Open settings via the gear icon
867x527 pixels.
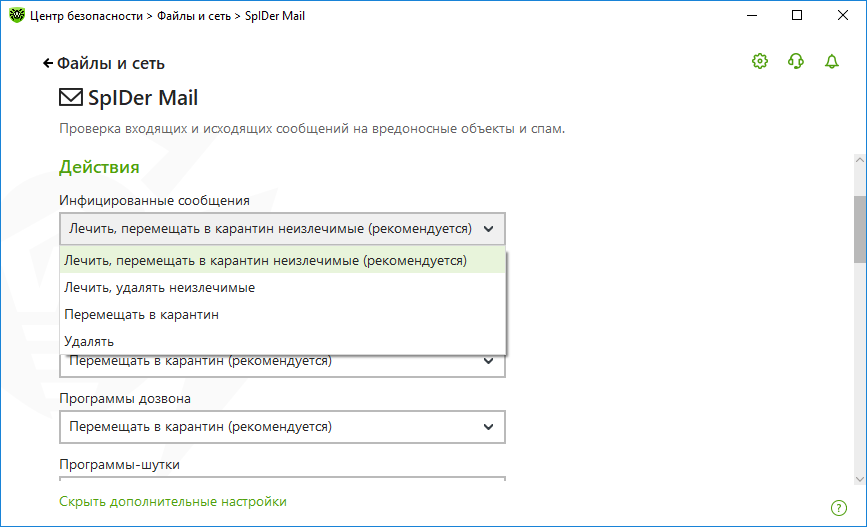click(760, 61)
